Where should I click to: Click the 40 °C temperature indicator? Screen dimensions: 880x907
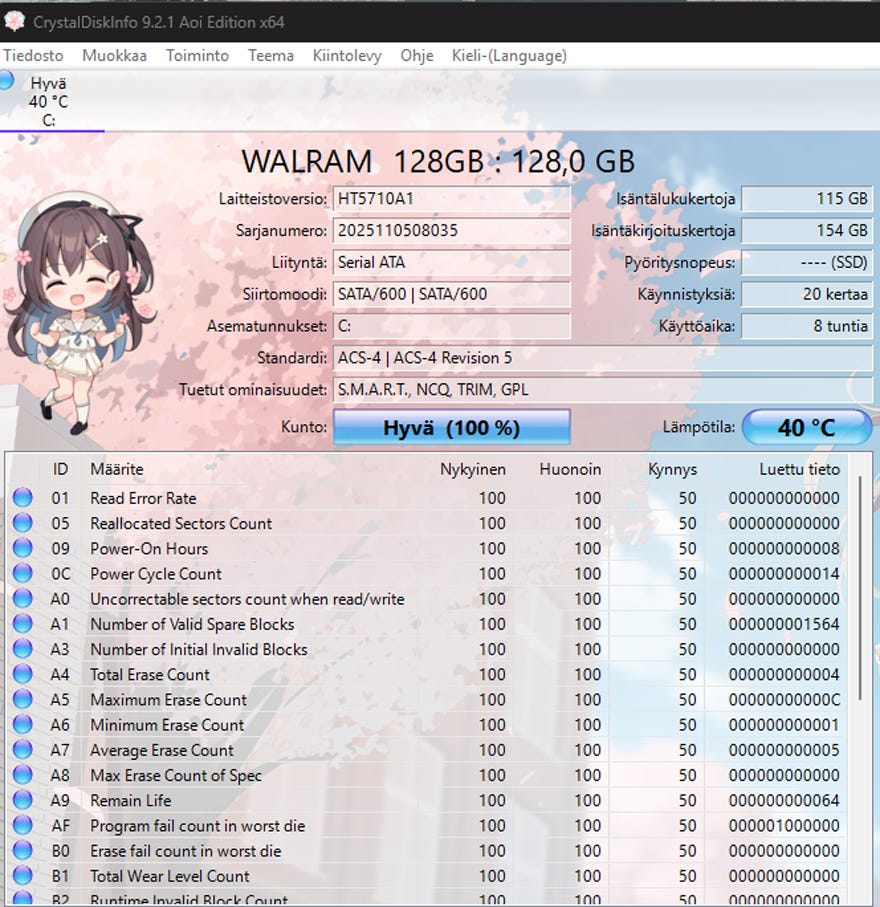point(807,427)
